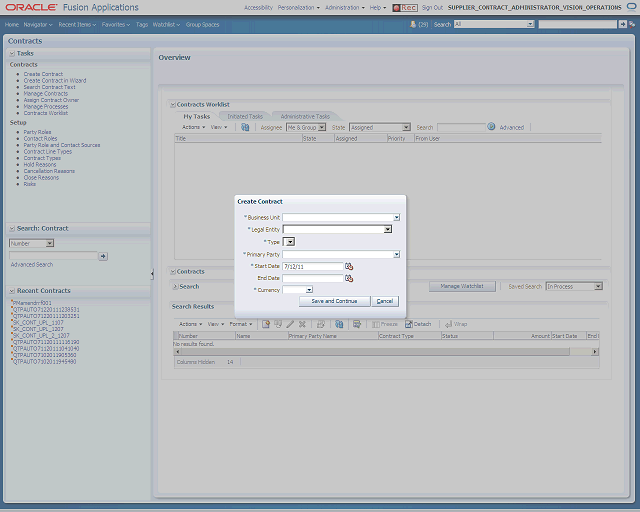This screenshot has height=512, width=640.
Task: Click the global search go arrow
Action: pos(622,24)
